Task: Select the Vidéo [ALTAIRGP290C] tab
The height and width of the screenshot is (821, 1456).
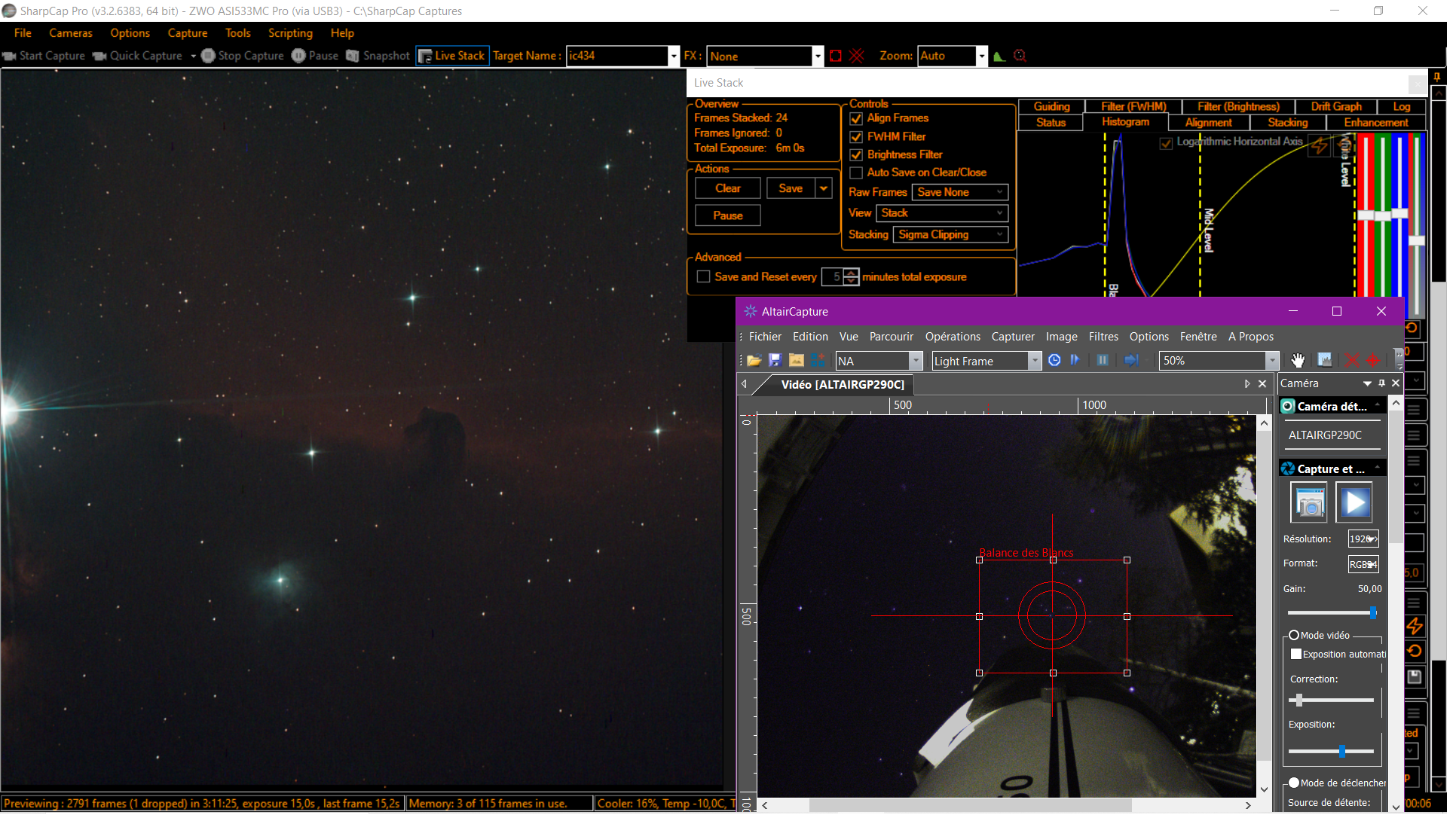Action: click(x=843, y=385)
